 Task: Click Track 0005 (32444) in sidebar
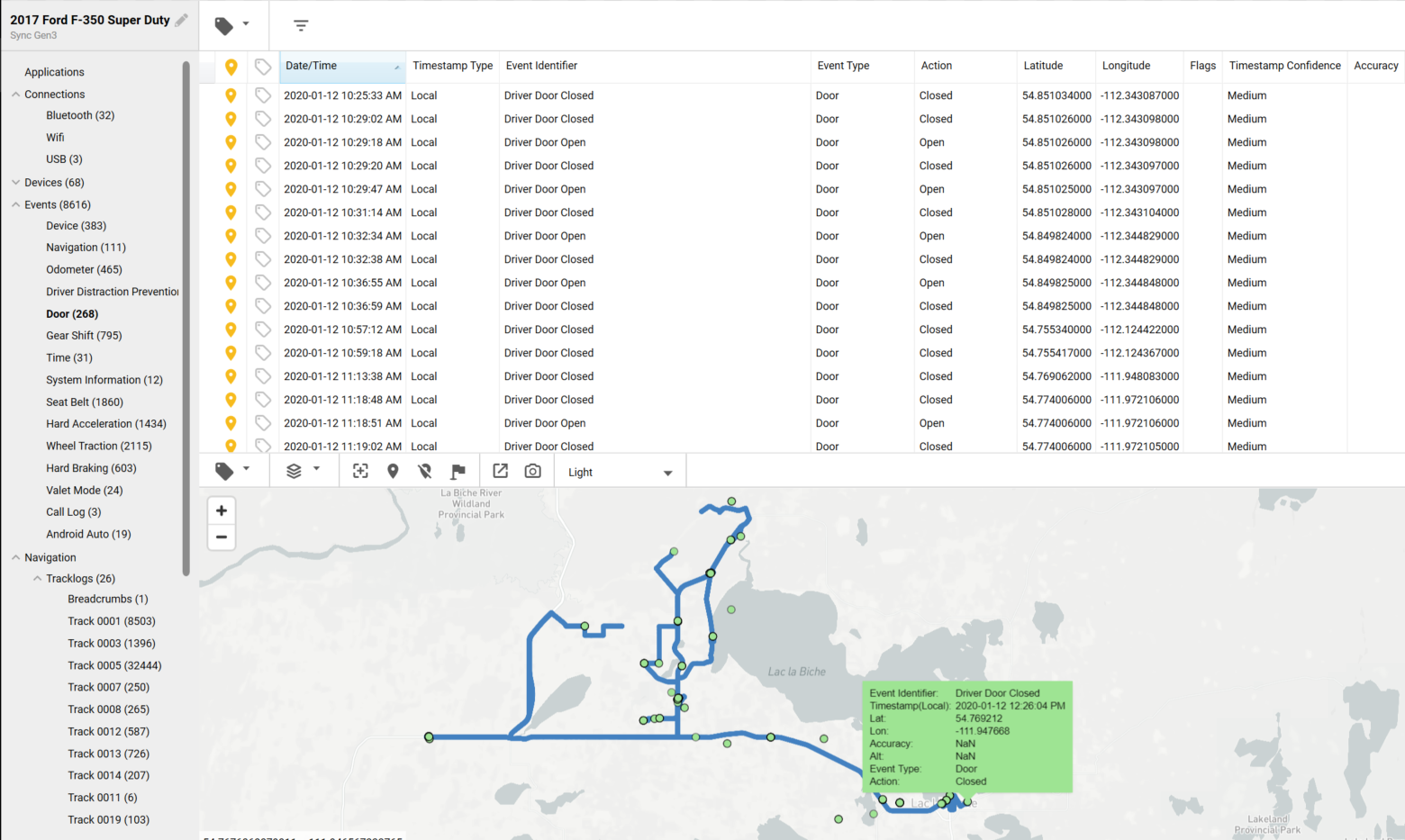pos(114,665)
